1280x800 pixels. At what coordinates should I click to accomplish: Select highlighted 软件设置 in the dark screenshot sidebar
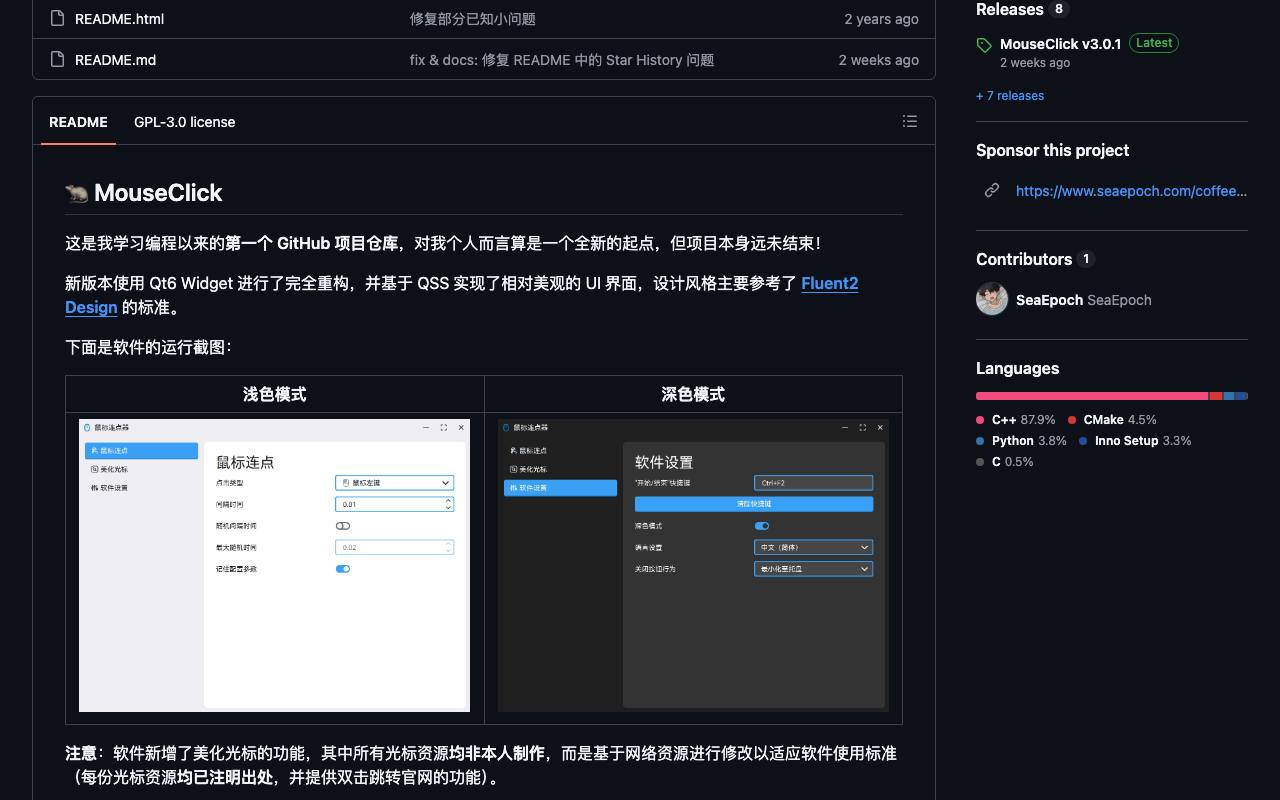click(560, 488)
